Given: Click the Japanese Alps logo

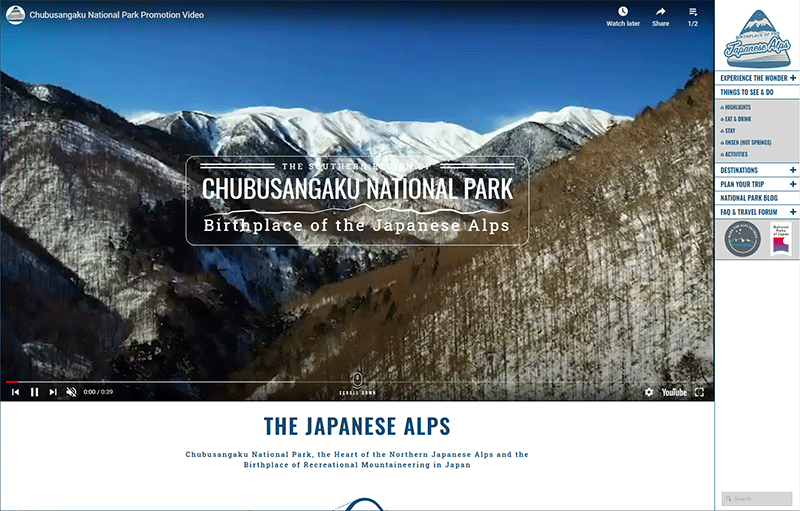Looking at the screenshot, I should point(758,38).
